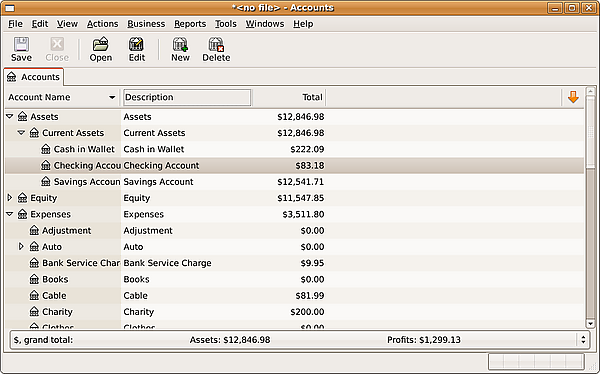Click the bank icon beside Current Assets
Image resolution: width=600 pixels, height=374 pixels.
34,133
